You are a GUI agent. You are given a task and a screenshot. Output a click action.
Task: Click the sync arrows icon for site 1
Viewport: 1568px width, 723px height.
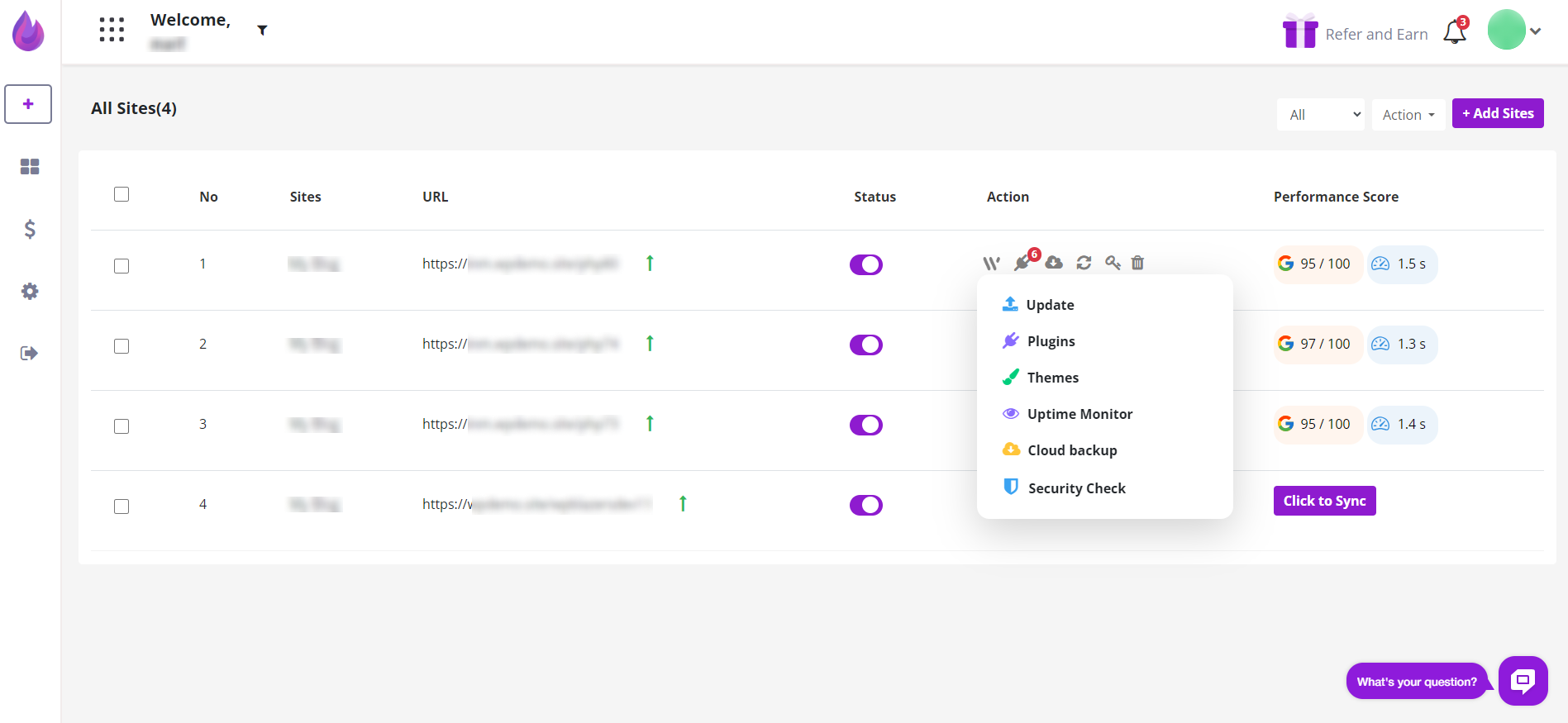pos(1084,263)
